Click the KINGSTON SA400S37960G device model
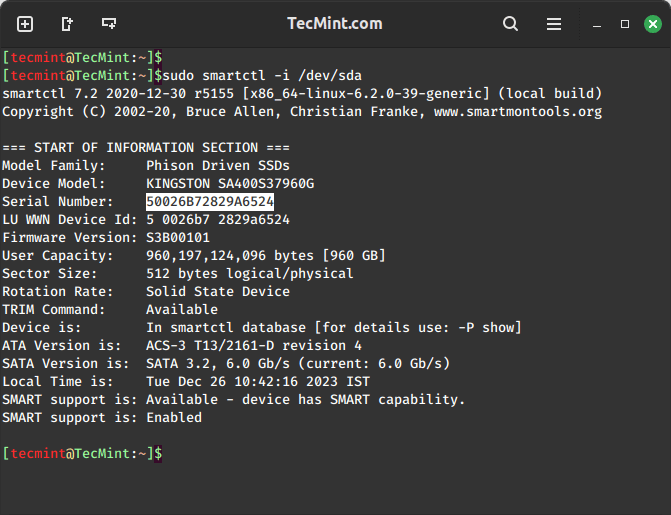The width and height of the screenshot is (671, 515). pyautogui.click(x=230, y=183)
